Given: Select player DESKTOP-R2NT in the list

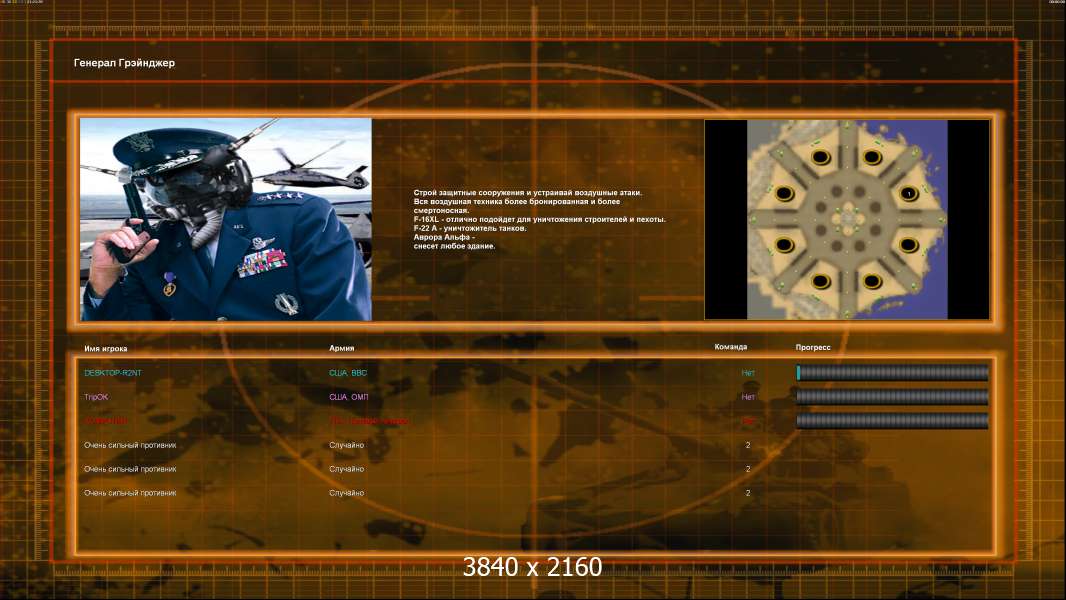Looking at the screenshot, I should coord(113,373).
